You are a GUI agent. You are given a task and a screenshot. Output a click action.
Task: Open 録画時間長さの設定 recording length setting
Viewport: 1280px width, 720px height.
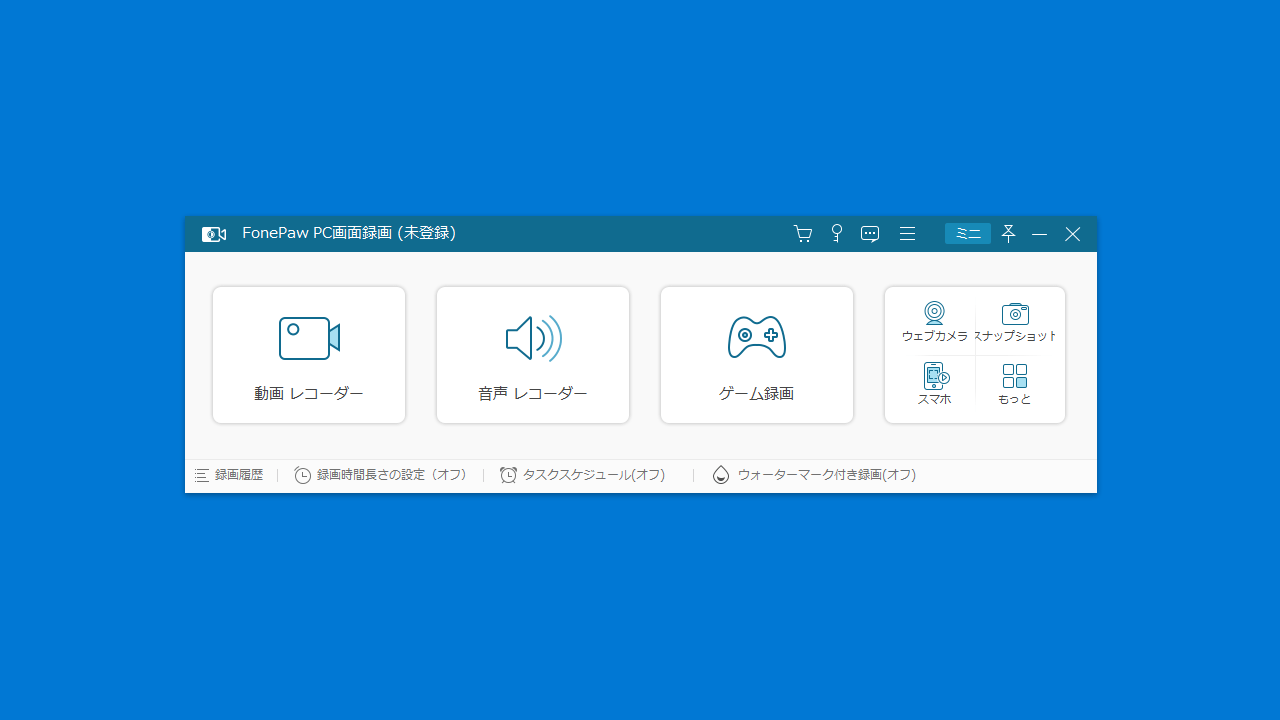tap(381, 475)
